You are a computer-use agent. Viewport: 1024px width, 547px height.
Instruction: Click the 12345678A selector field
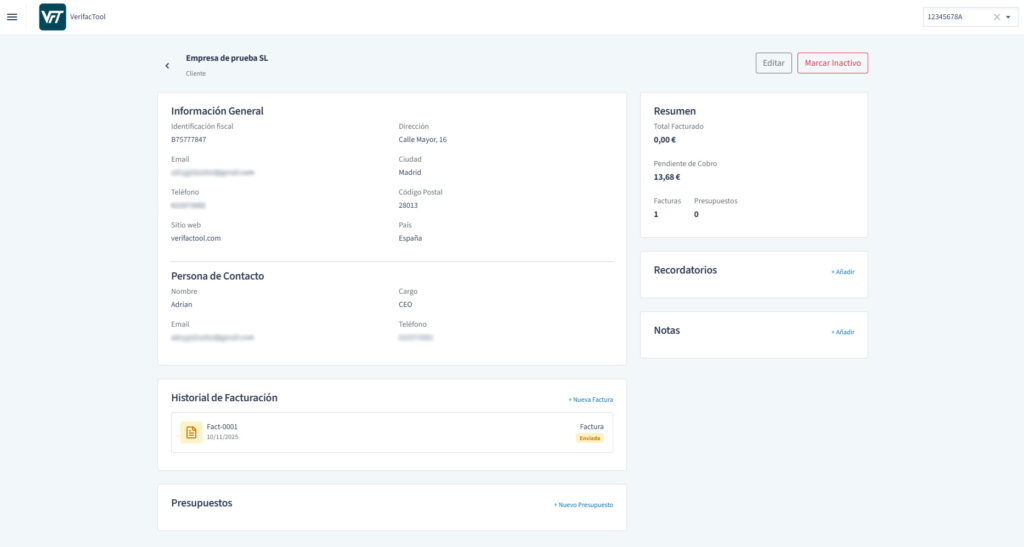pyautogui.click(x=957, y=17)
